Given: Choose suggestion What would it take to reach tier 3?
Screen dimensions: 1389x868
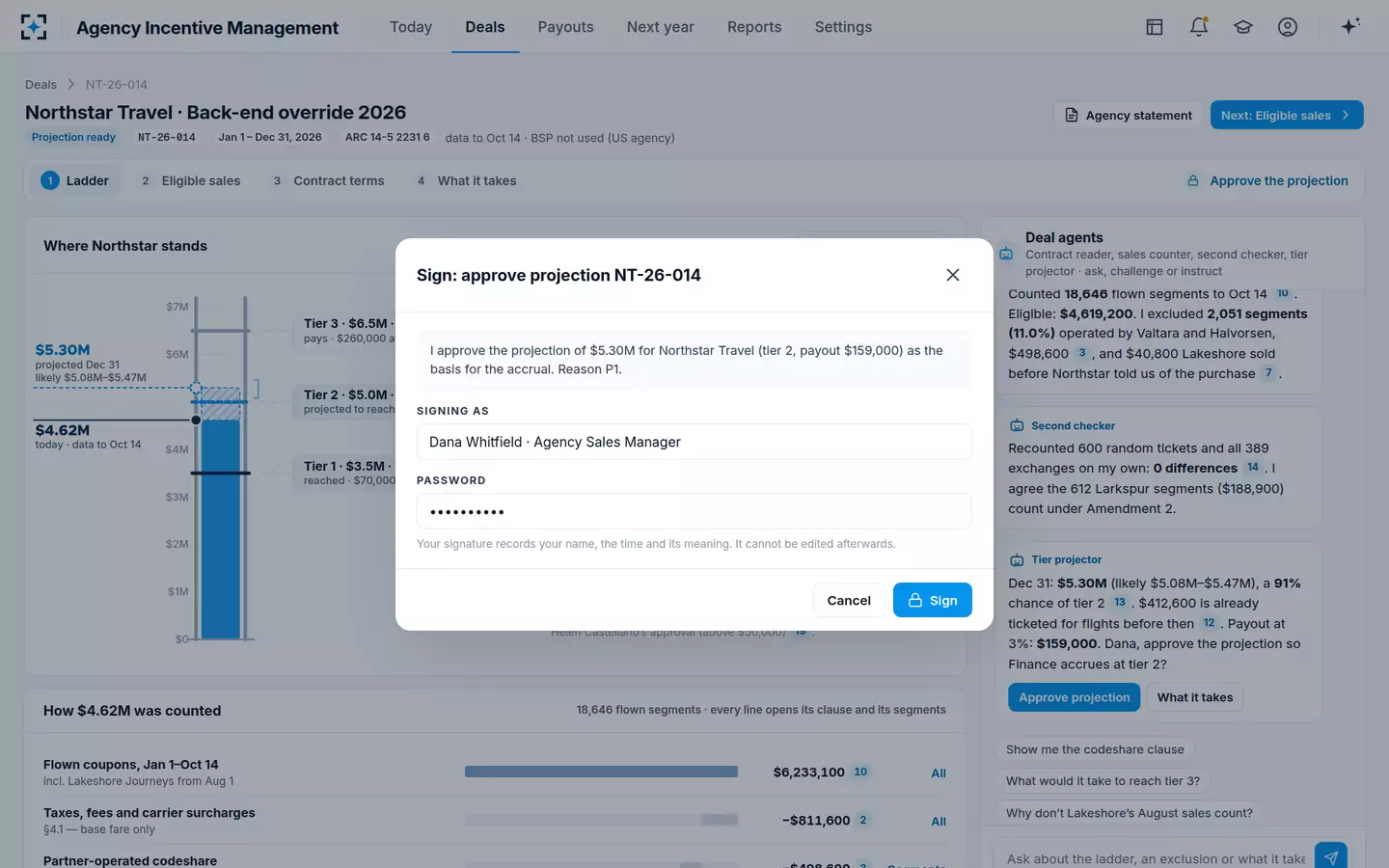Looking at the screenshot, I should pyautogui.click(x=1103, y=781).
